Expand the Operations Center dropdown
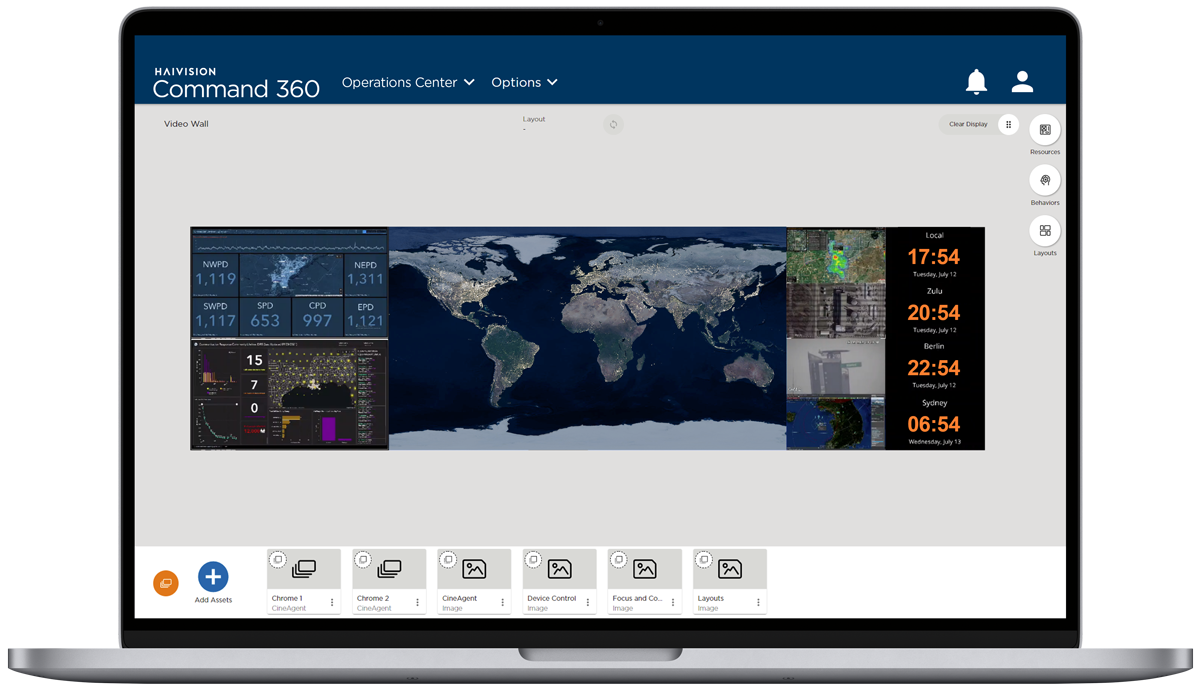The width and height of the screenshot is (1200, 692). tap(408, 82)
